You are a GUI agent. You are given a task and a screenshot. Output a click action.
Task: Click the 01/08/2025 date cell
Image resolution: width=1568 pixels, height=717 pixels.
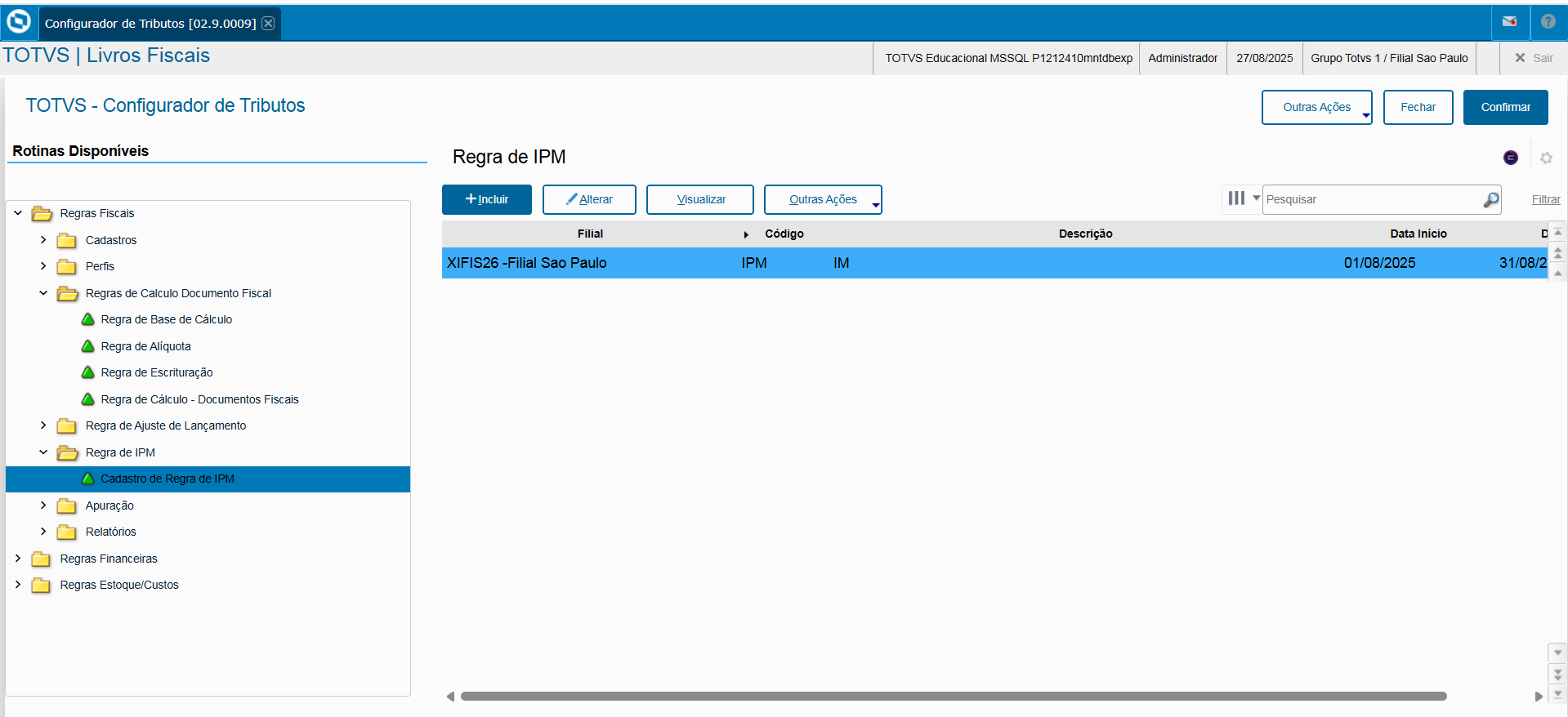1379,263
